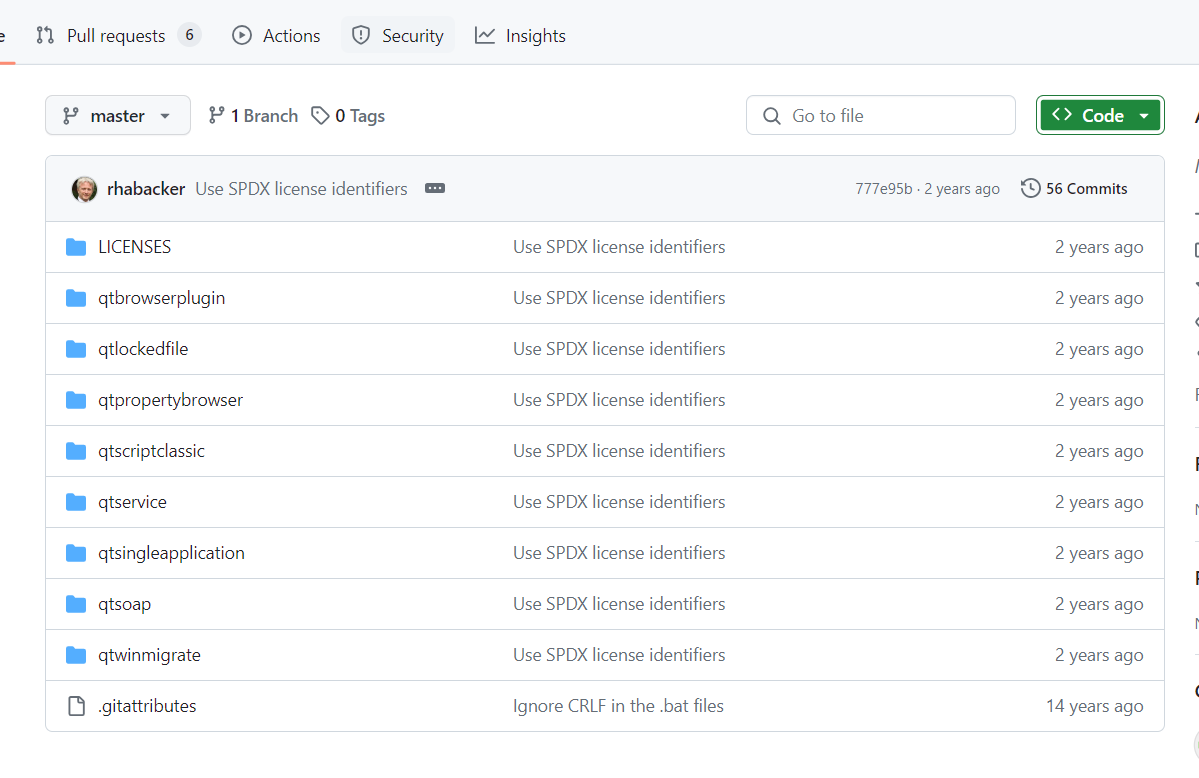1199x778 pixels.
Task: Switch to the Security tab
Action: [x=398, y=36]
